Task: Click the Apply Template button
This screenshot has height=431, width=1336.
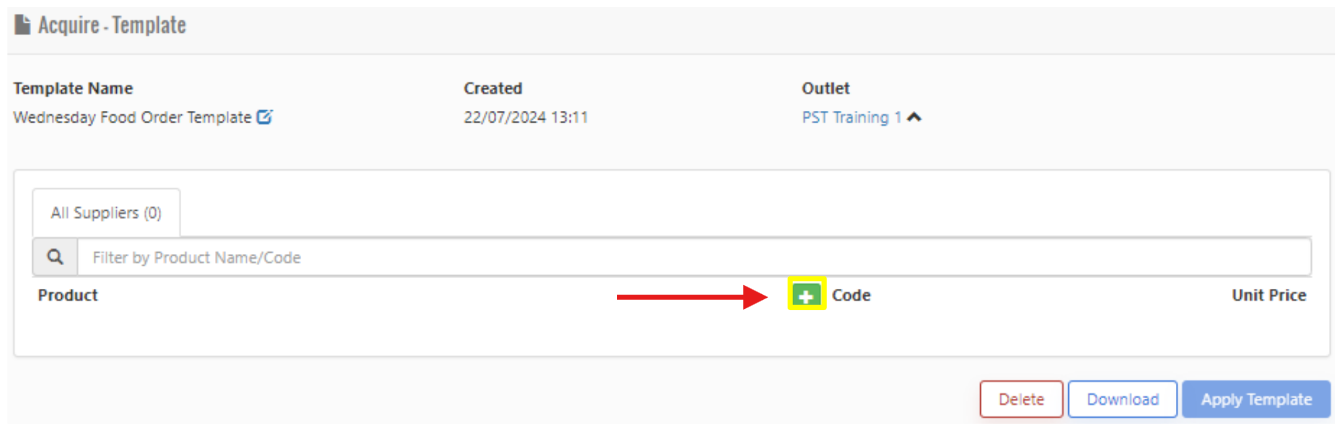Action: [x=1256, y=399]
